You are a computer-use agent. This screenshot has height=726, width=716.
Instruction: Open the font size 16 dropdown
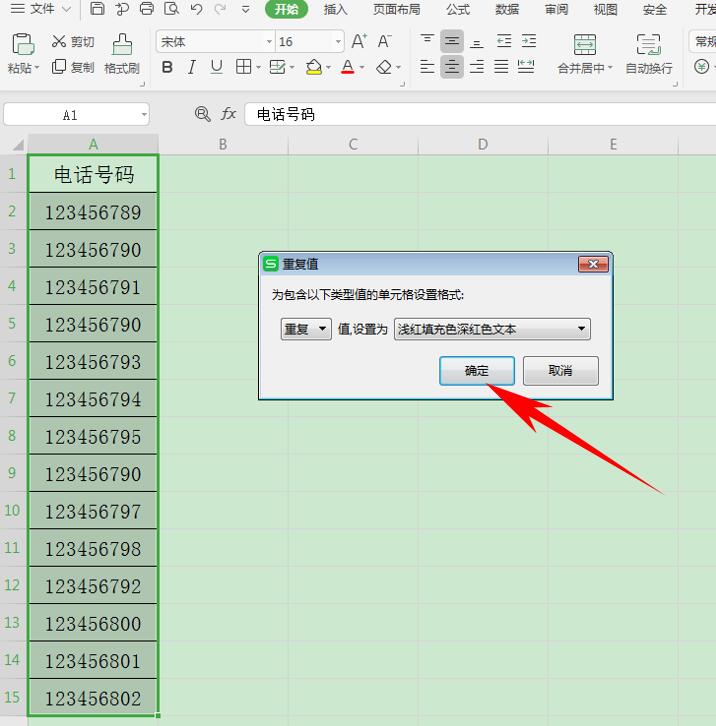tap(338, 42)
